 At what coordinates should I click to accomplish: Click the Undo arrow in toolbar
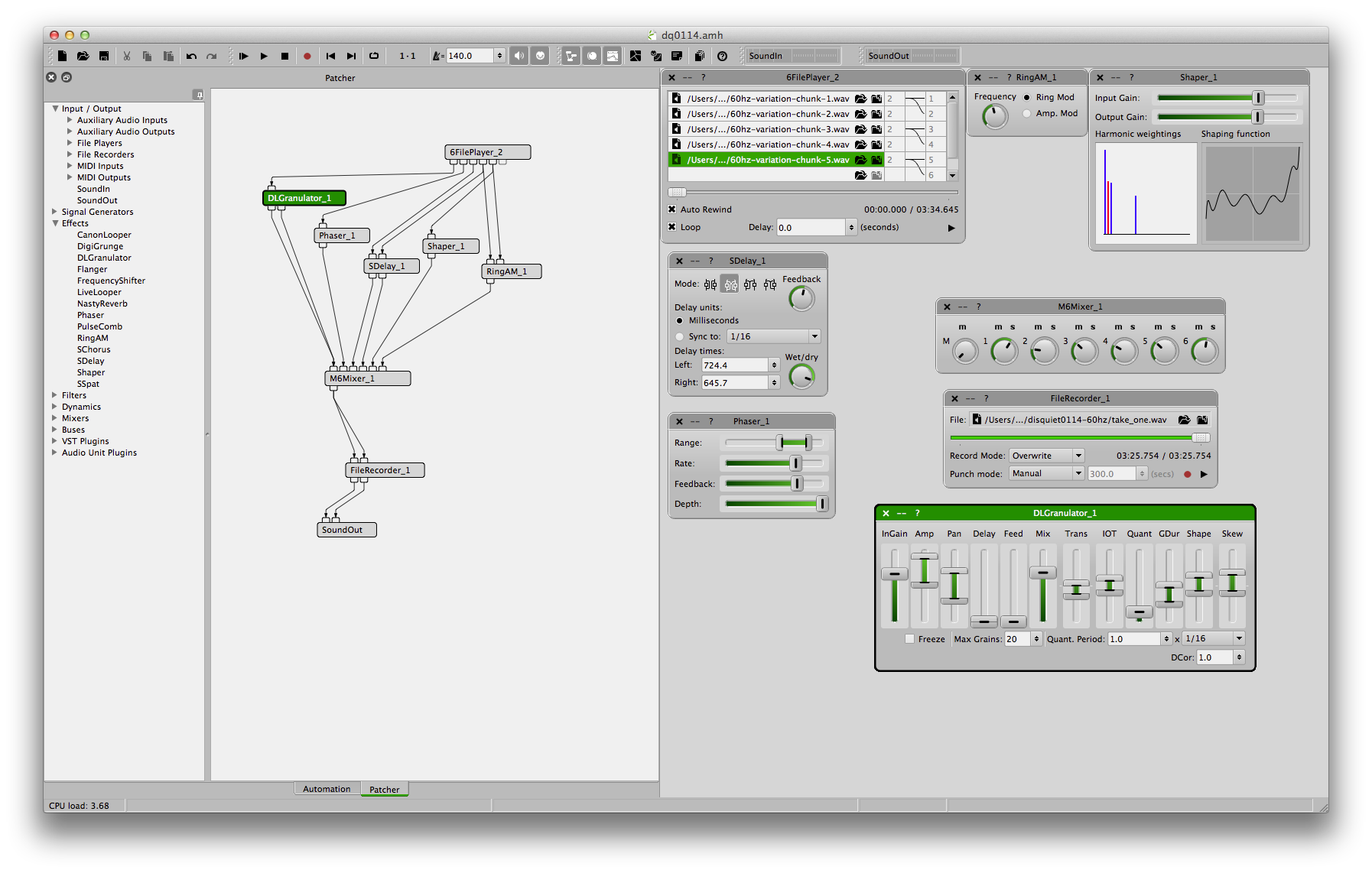[191, 56]
